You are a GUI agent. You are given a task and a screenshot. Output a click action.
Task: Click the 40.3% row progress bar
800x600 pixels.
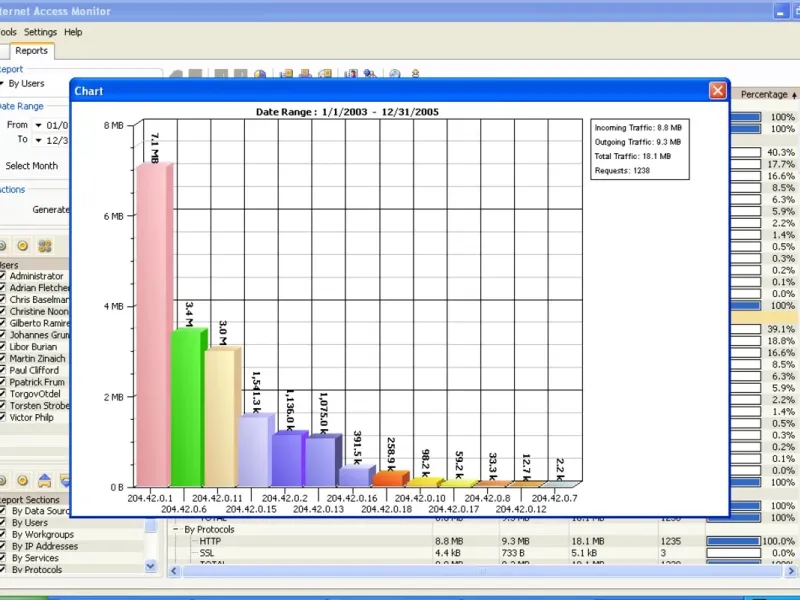(x=746, y=153)
